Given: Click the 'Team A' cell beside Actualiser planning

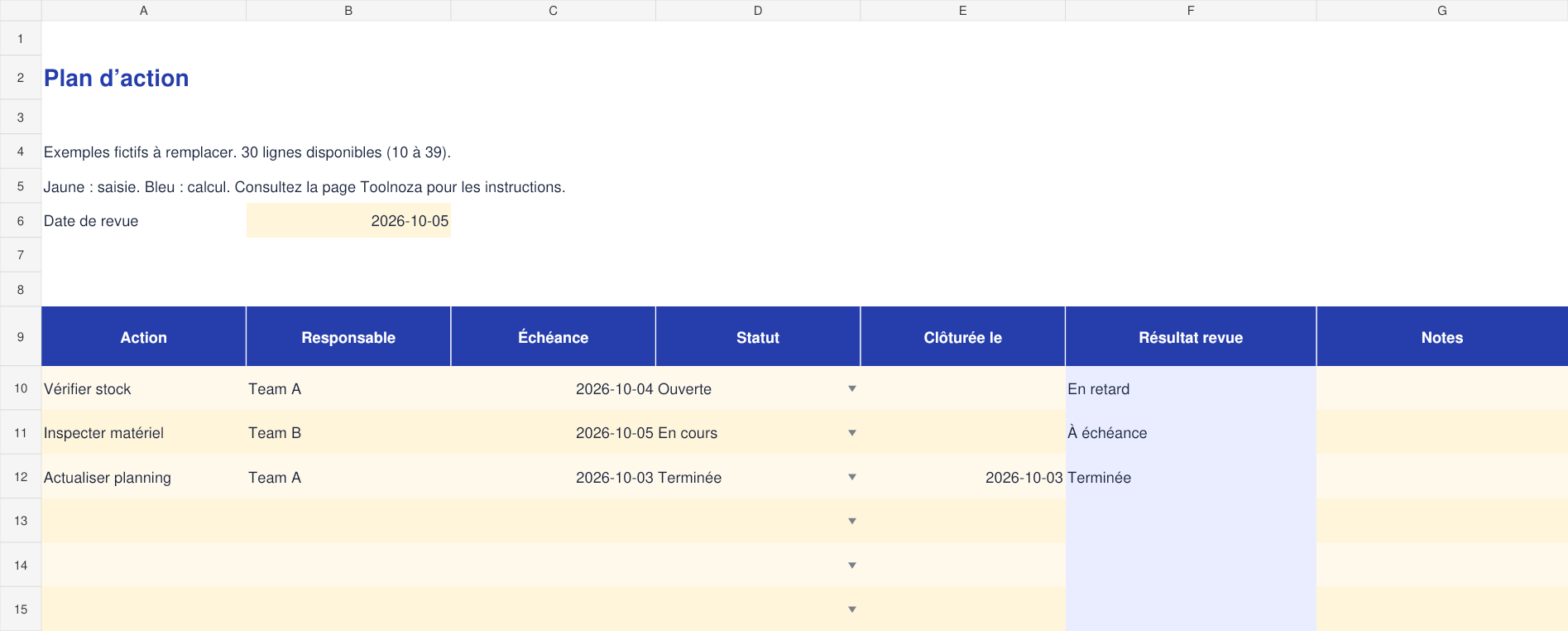Looking at the screenshot, I should pyautogui.click(x=348, y=477).
